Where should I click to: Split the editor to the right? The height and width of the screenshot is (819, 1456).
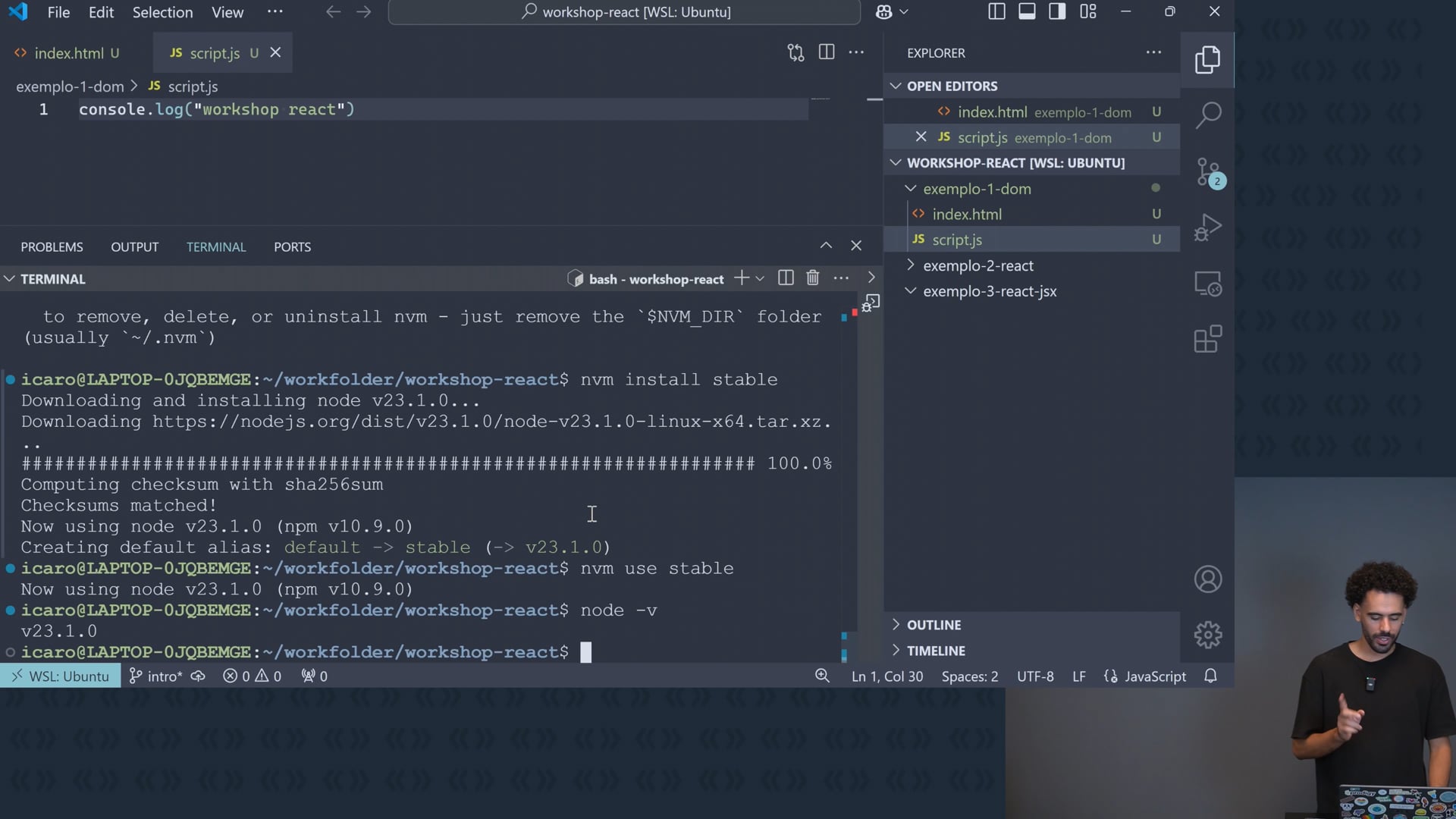[x=827, y=52]
